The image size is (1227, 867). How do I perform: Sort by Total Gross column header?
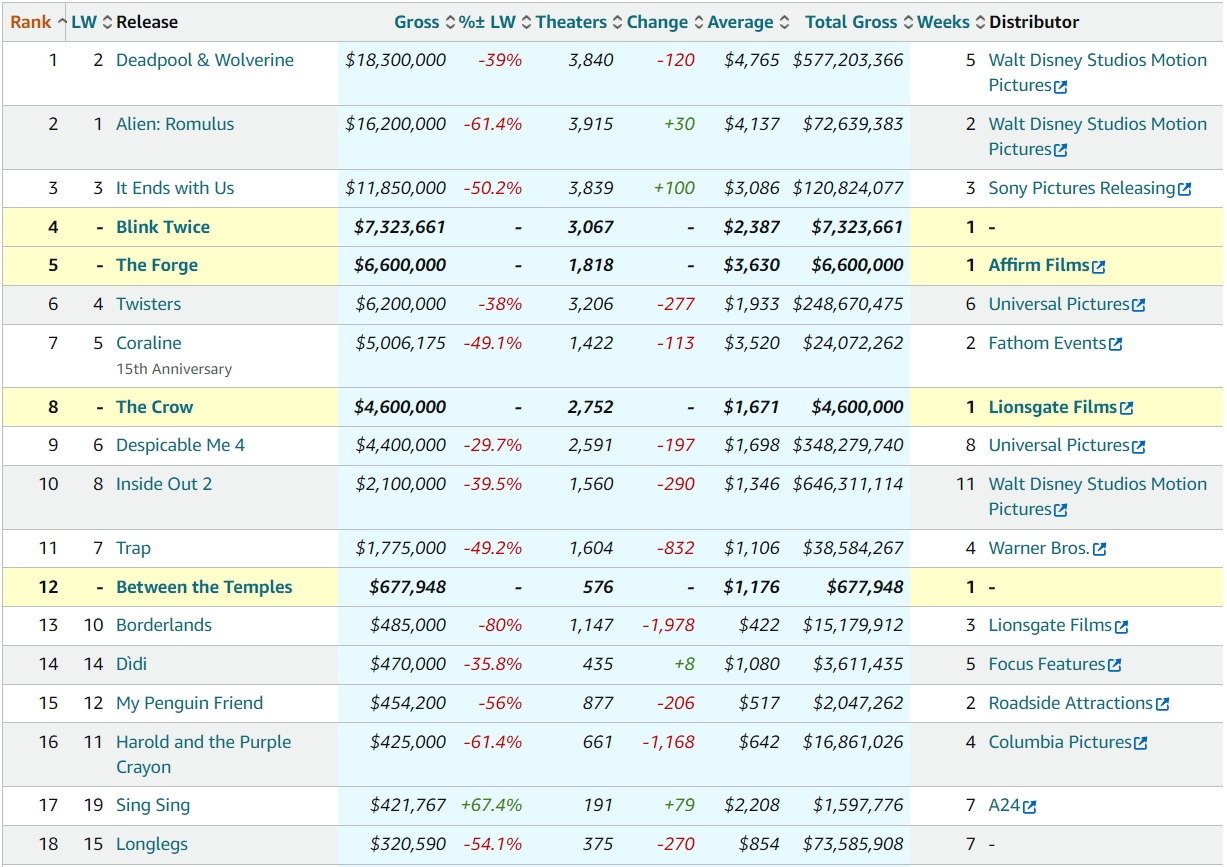850,22
